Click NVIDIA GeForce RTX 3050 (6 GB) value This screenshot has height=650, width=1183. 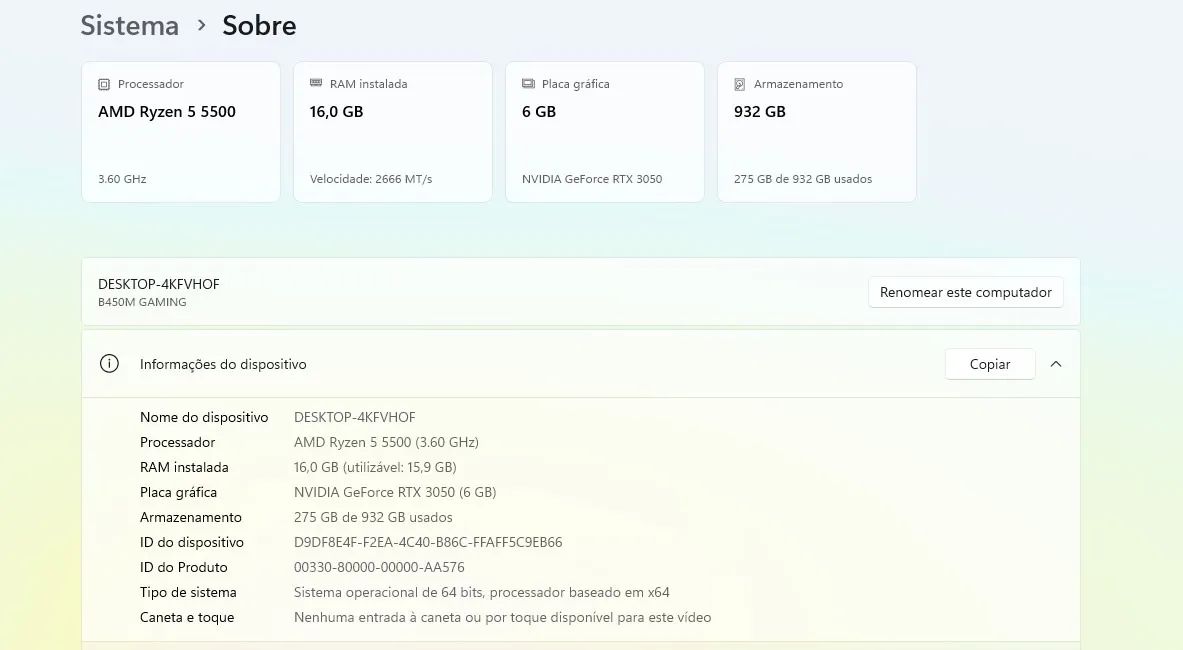[395, 492]
